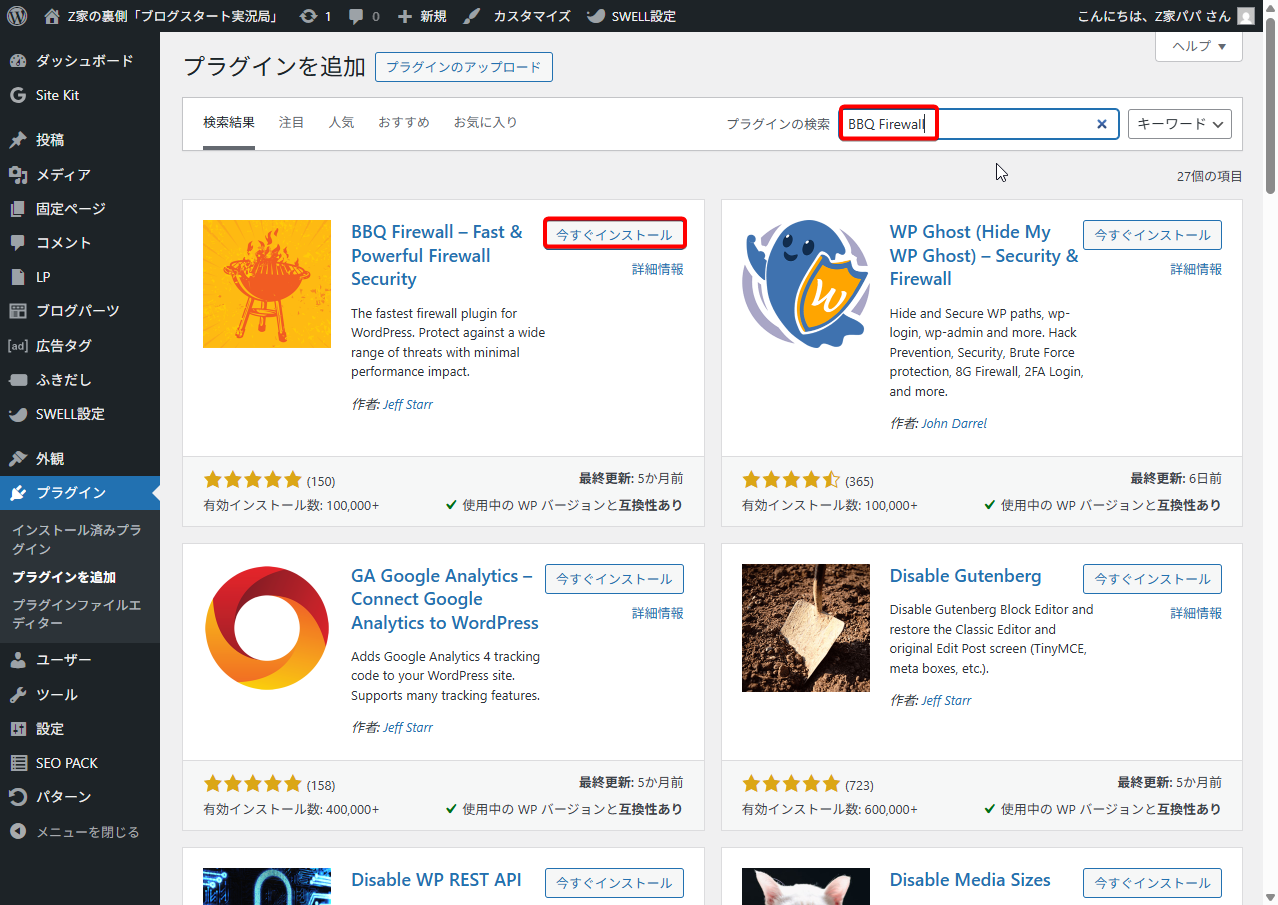The width and height of the screenshot is (1278, 905).
Task: Click the 設定 sliders icon in sidebar
Action: 18,729
